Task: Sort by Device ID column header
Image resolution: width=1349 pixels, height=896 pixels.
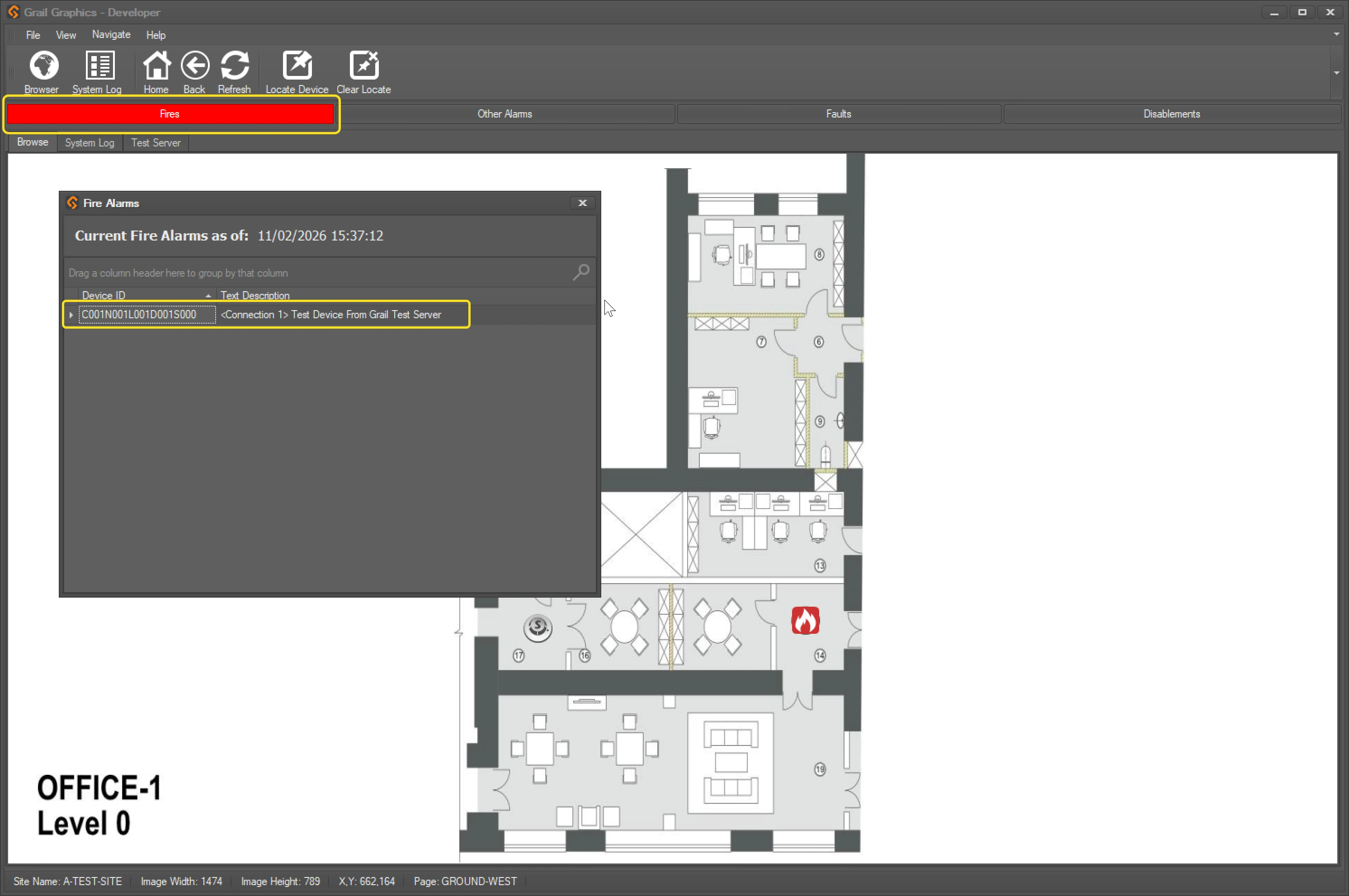Action: pyautogui.click(x=146, y=296)
